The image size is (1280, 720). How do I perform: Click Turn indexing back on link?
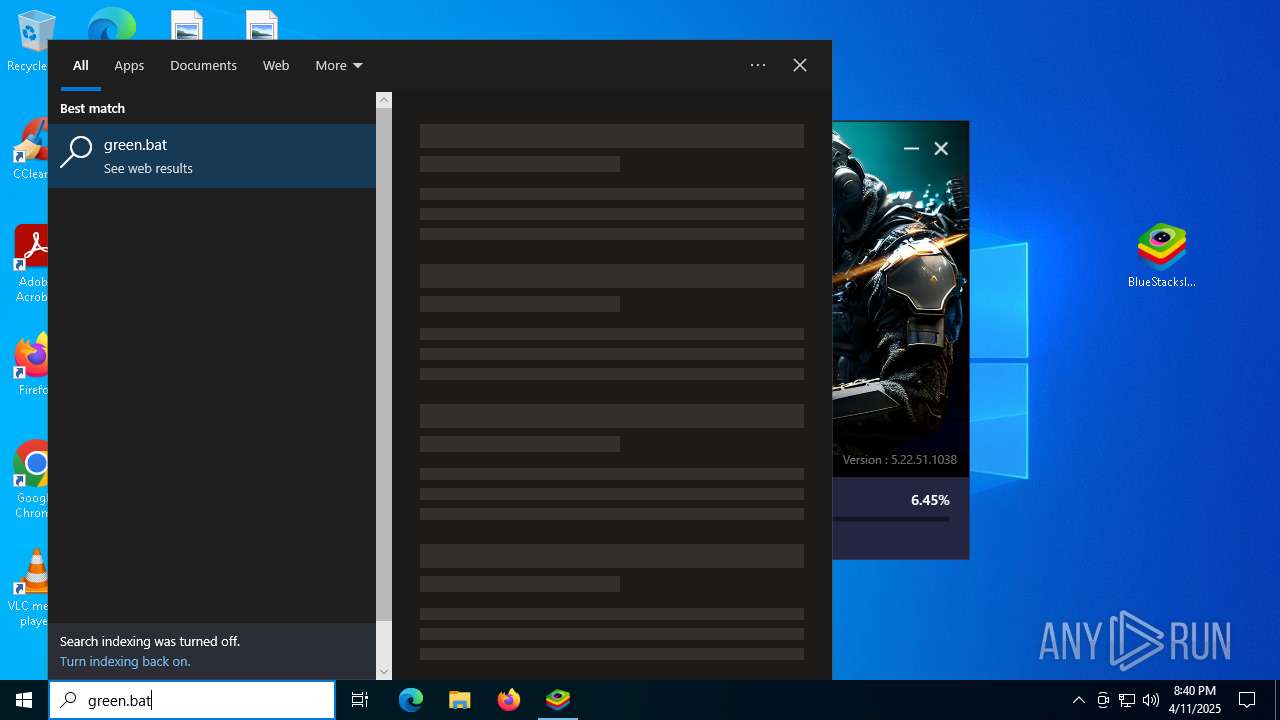click(125, 661)
